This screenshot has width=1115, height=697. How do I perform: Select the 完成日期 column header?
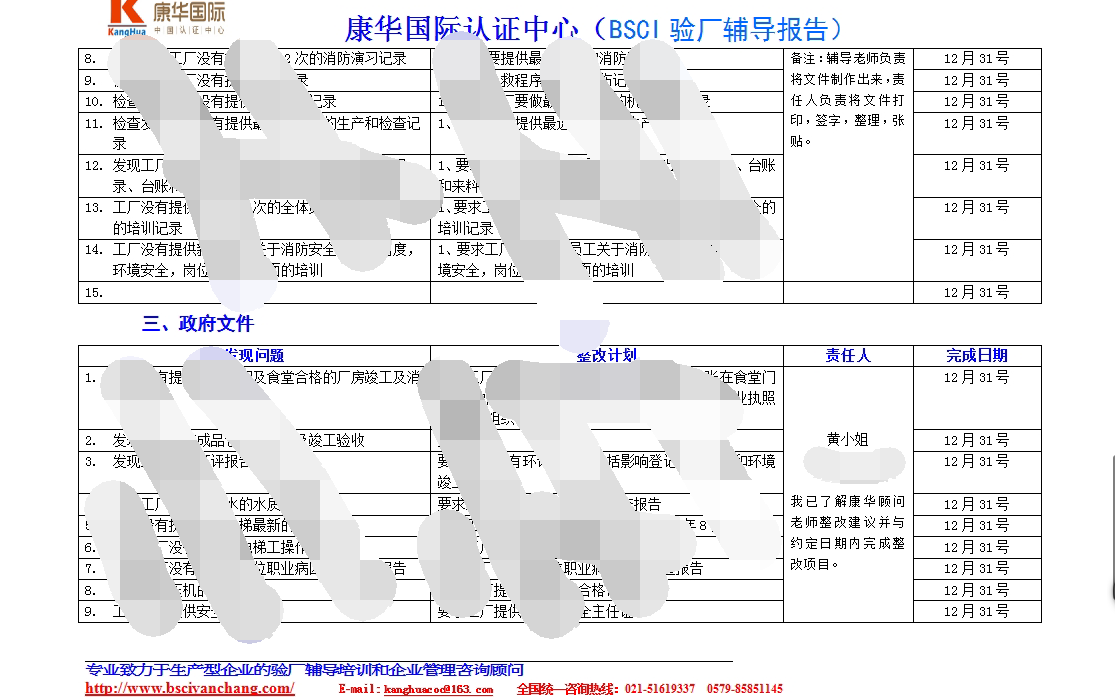(977, 355)
